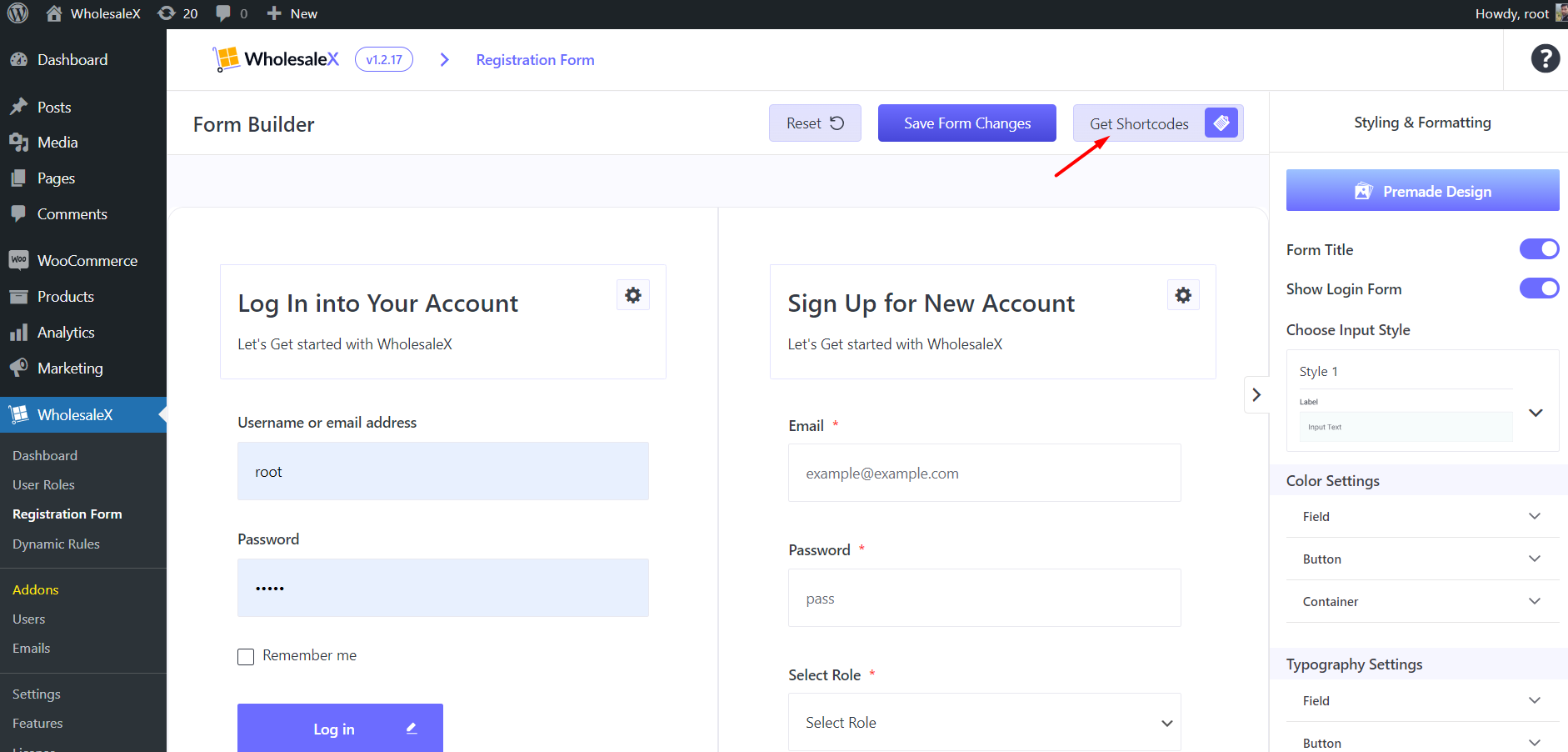The image size is (1568, 752).
Task: Open WholesaleX Settings submenu
Action: coord(37,694)
